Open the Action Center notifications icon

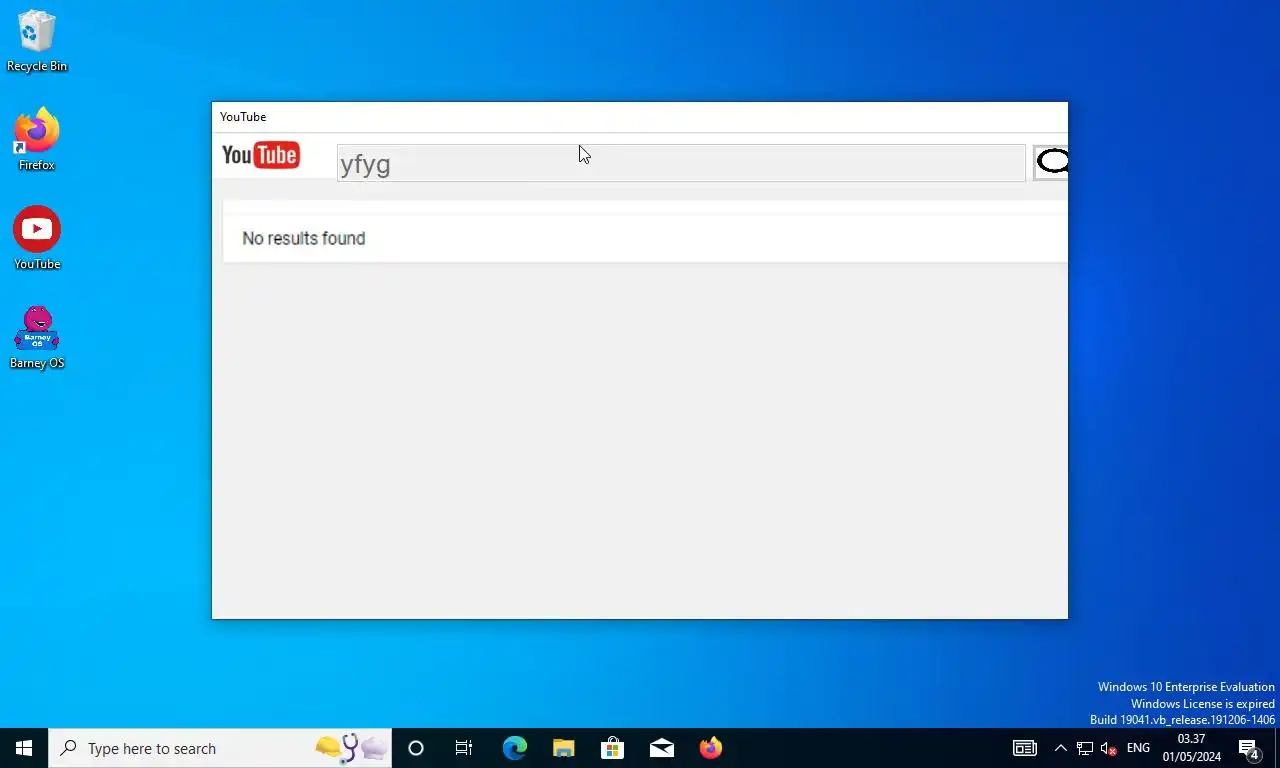pyautogui.click(x=1249, y=748)
